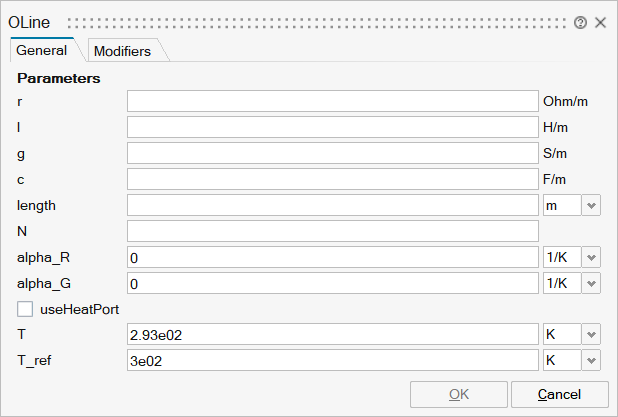618x417 pixels.
Task: Focus the l inductance input field
Action: 333,127
